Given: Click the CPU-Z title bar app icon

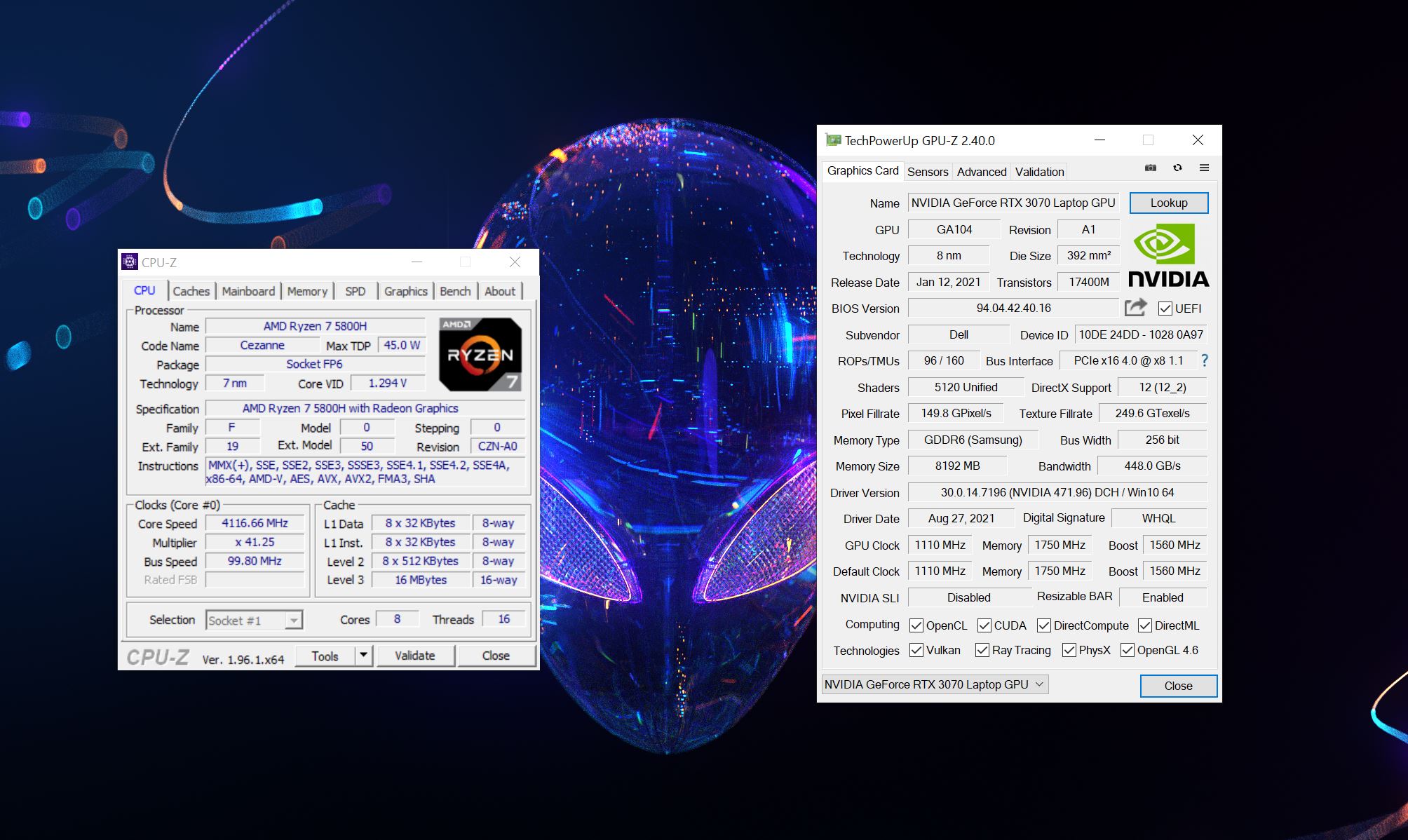Looking at the screenshot, I should click(129, 262).
